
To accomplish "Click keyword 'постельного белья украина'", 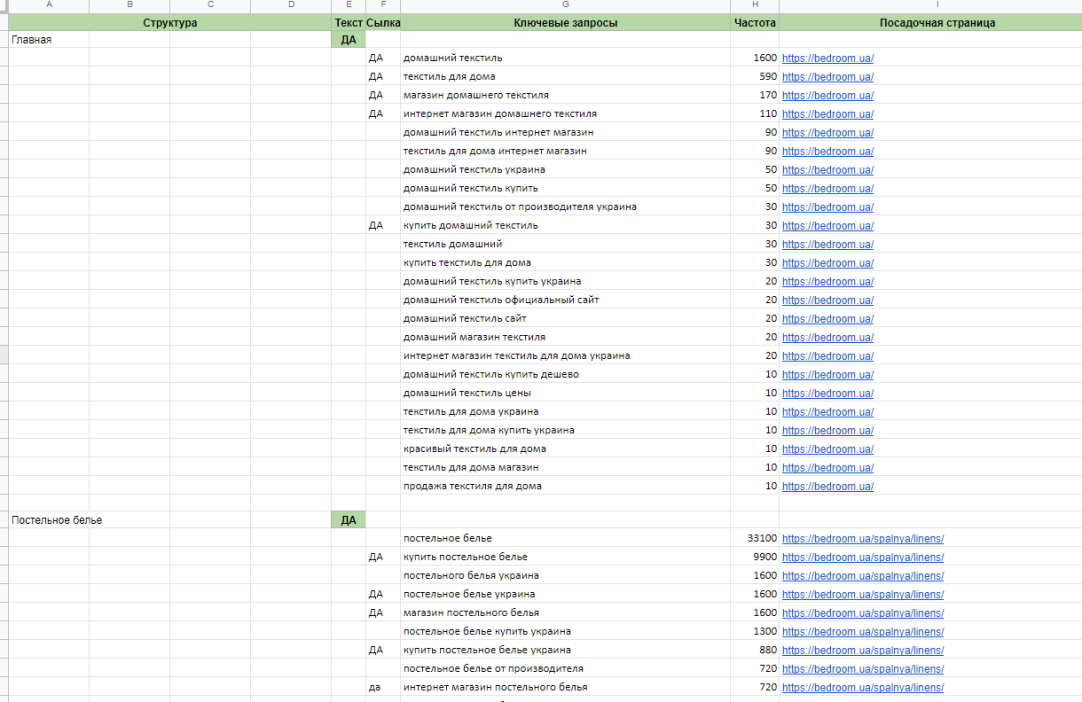I will [471, 575].
